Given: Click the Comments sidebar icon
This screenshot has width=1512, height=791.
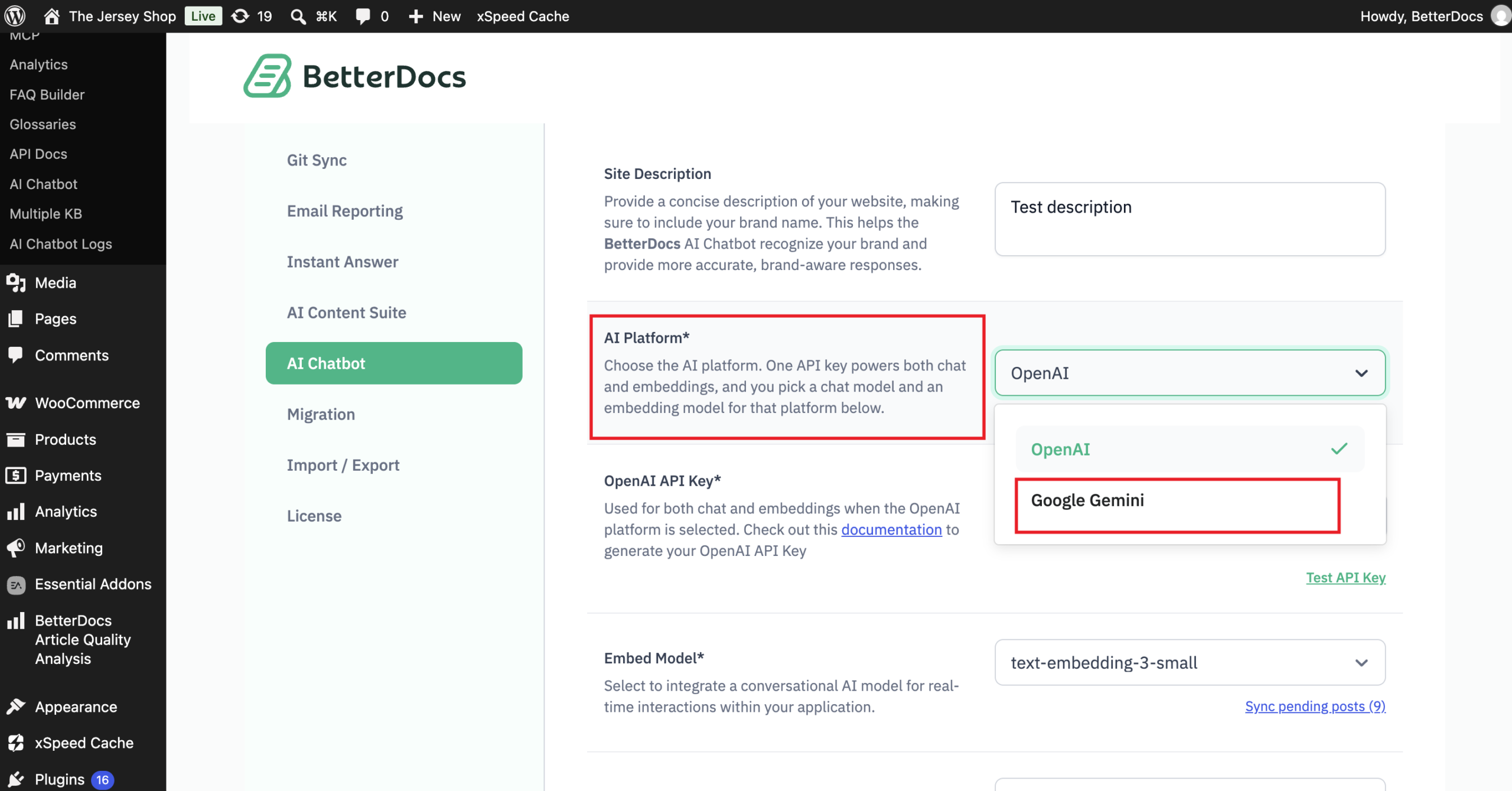Looking at the screenshot, I should click(16, 355).
